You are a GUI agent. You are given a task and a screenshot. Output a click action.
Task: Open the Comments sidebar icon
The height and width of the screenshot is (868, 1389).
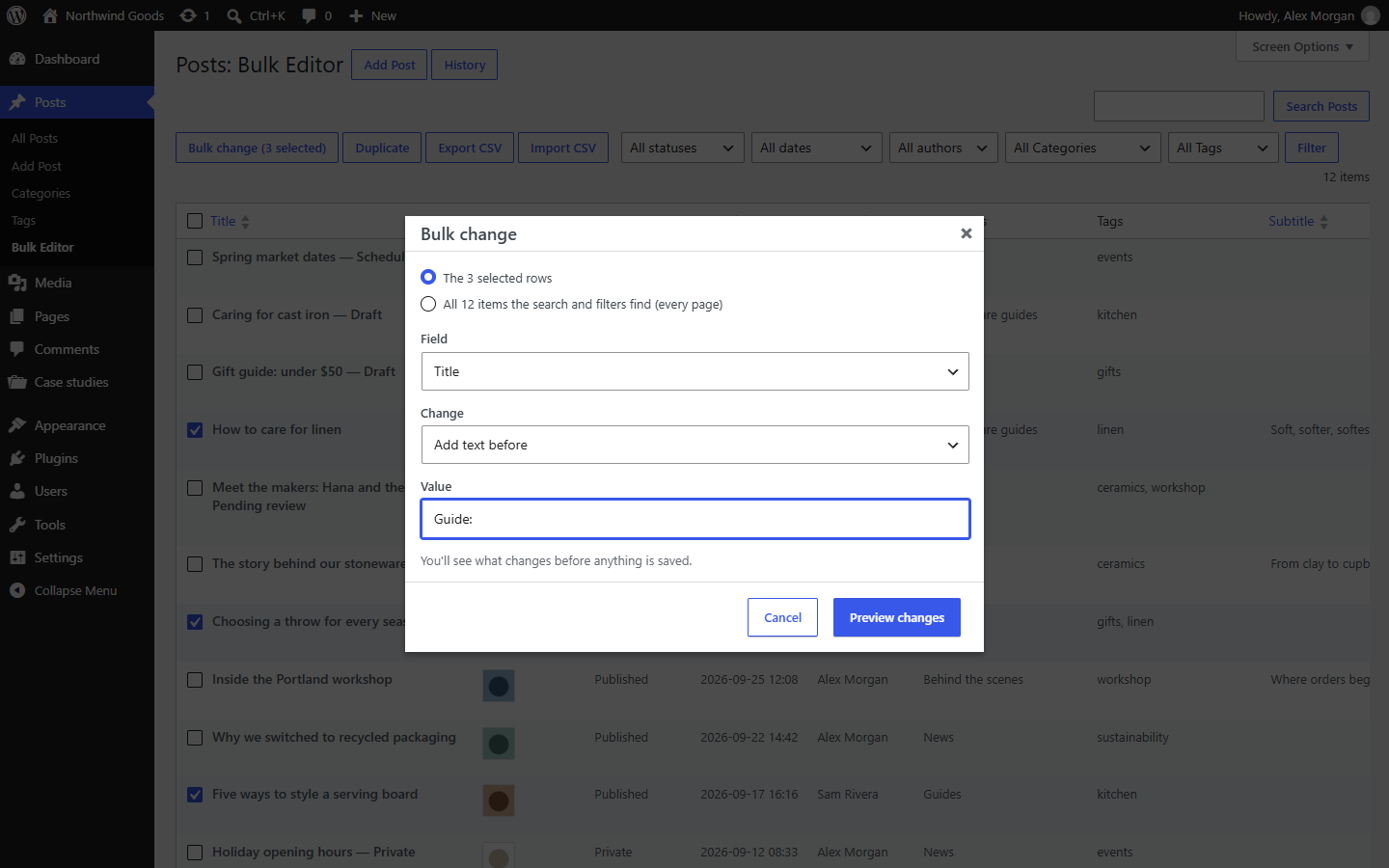click(x=17, y=349)
